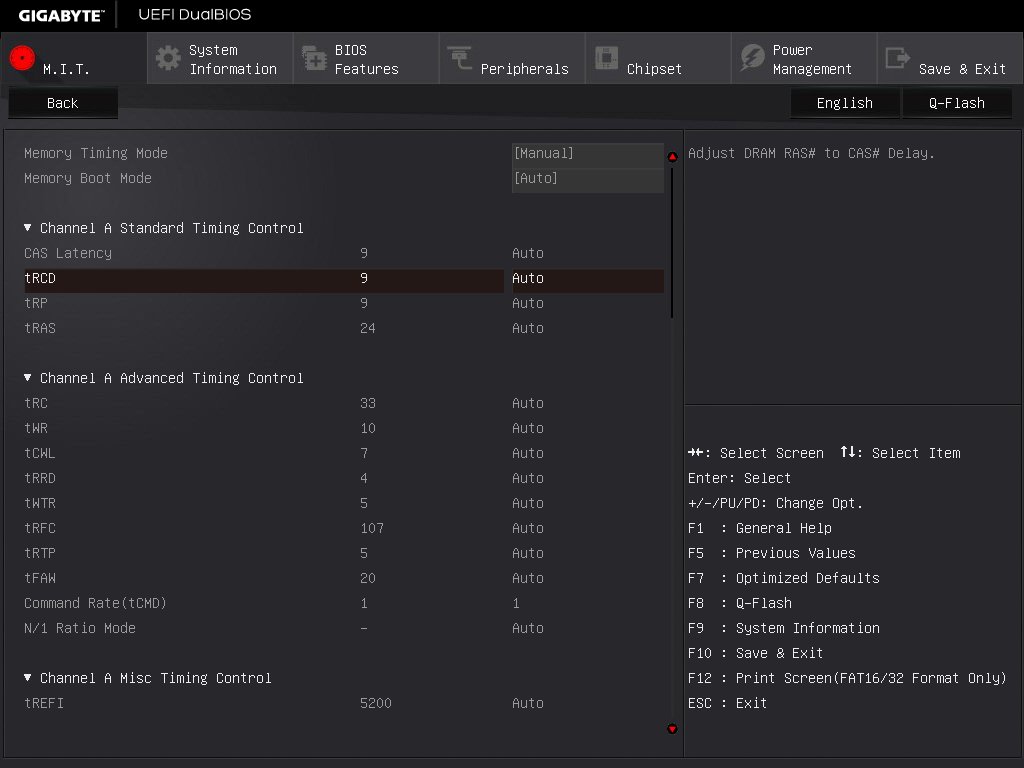Open the Memory Timing Mode dropdown
The height and width of the screenshot is (768, 1024).
pyautogui.click(x=587, y=153)
